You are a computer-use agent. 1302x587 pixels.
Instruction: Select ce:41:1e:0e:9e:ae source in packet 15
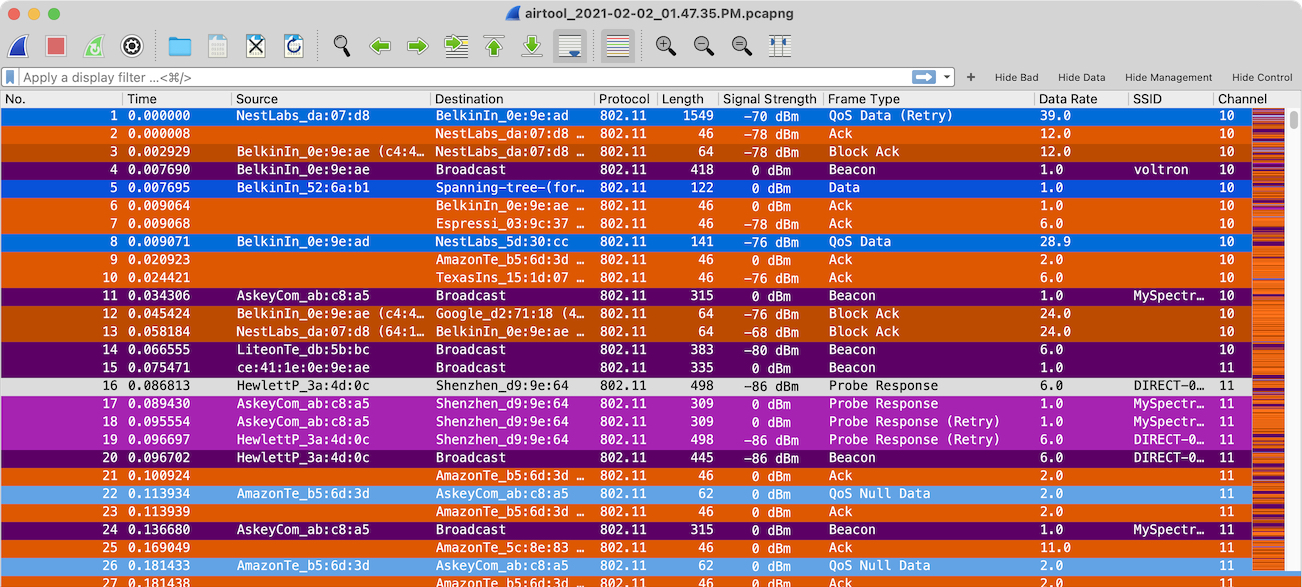tap(303, 368)
